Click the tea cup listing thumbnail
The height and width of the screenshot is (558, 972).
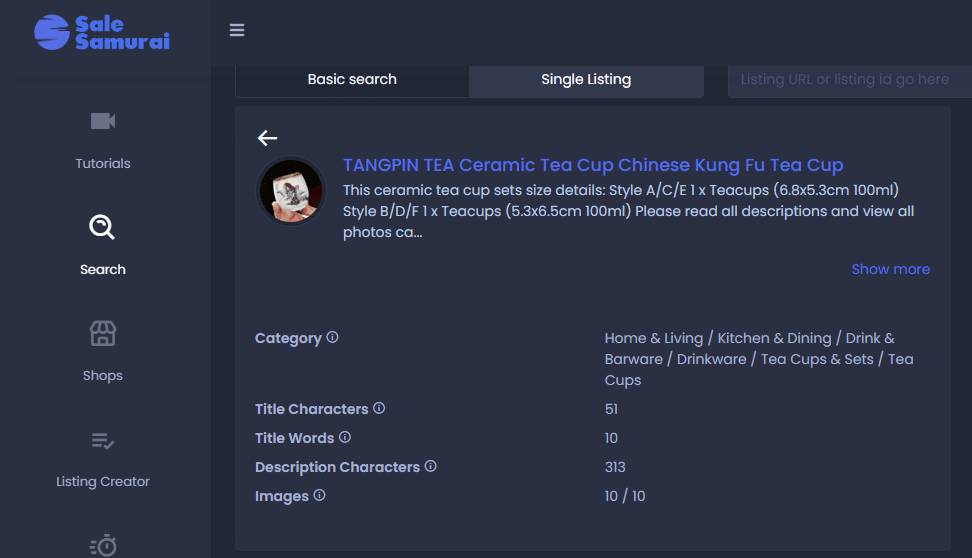point(291,191)
